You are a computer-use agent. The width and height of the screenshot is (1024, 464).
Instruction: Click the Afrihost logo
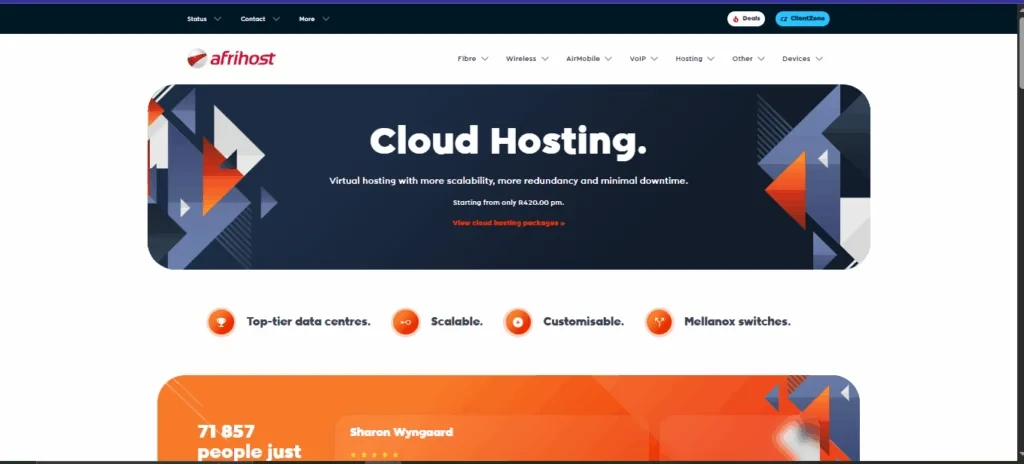coord(231,58)
